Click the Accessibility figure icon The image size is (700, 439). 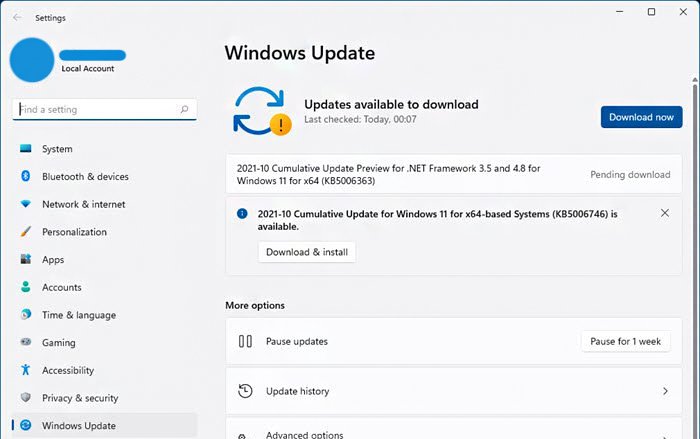pyautogui.click(x=25, y=370)
